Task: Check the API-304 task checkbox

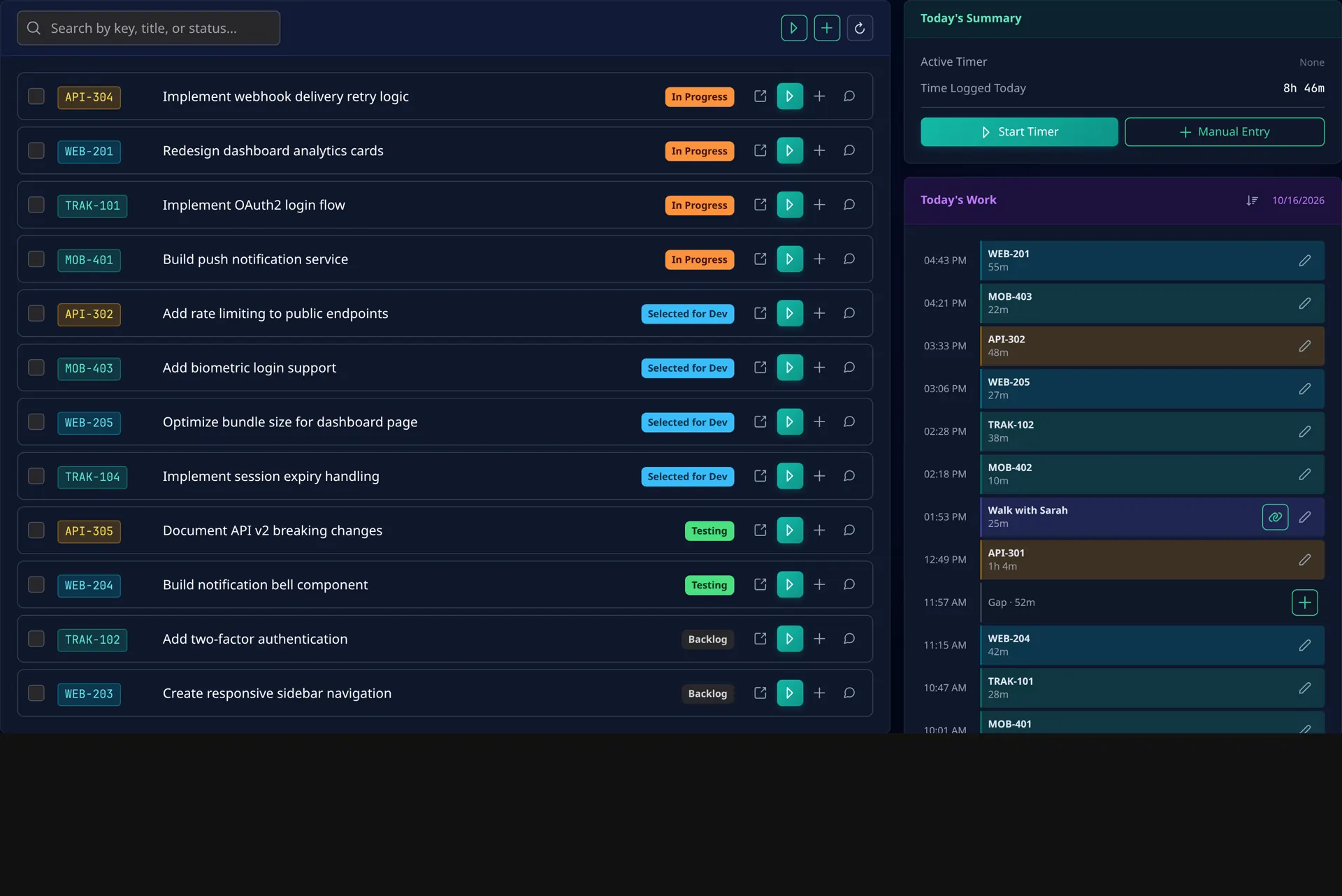Action: coord(36,96)
